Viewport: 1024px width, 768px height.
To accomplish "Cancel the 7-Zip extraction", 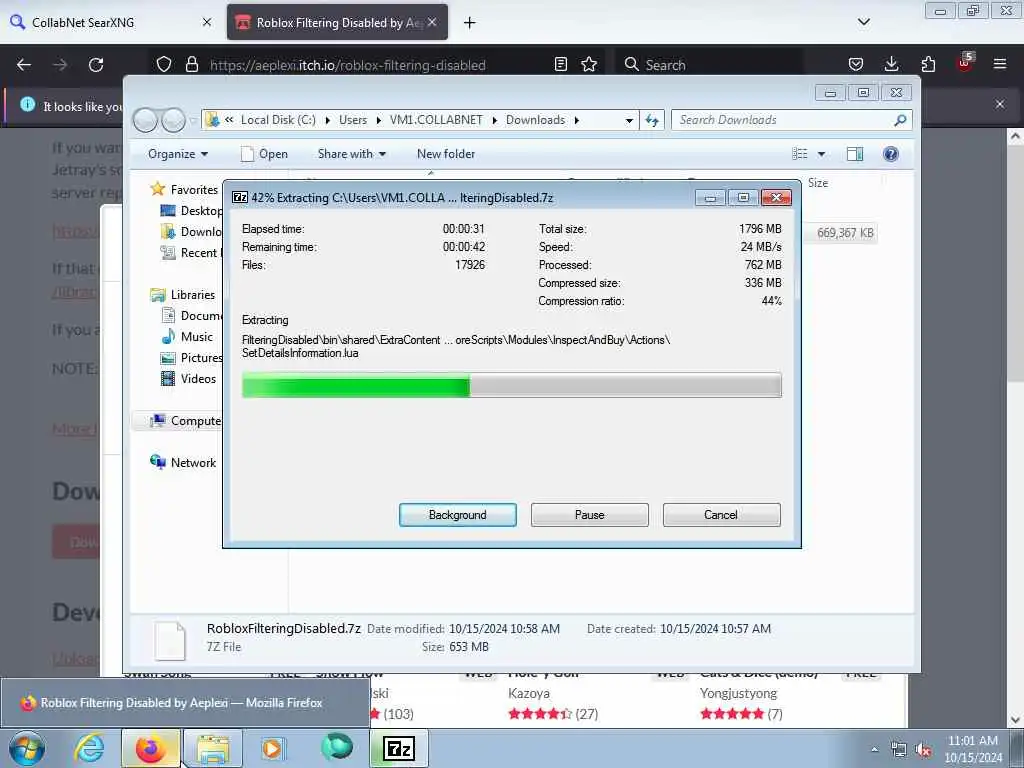I will (x=721, y=515).
